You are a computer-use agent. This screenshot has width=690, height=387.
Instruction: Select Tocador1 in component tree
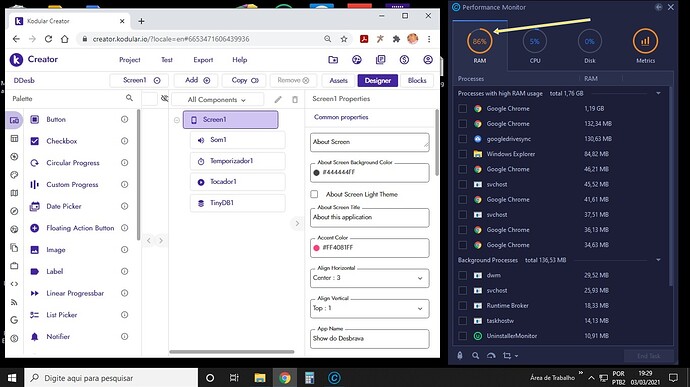[238, 181]
